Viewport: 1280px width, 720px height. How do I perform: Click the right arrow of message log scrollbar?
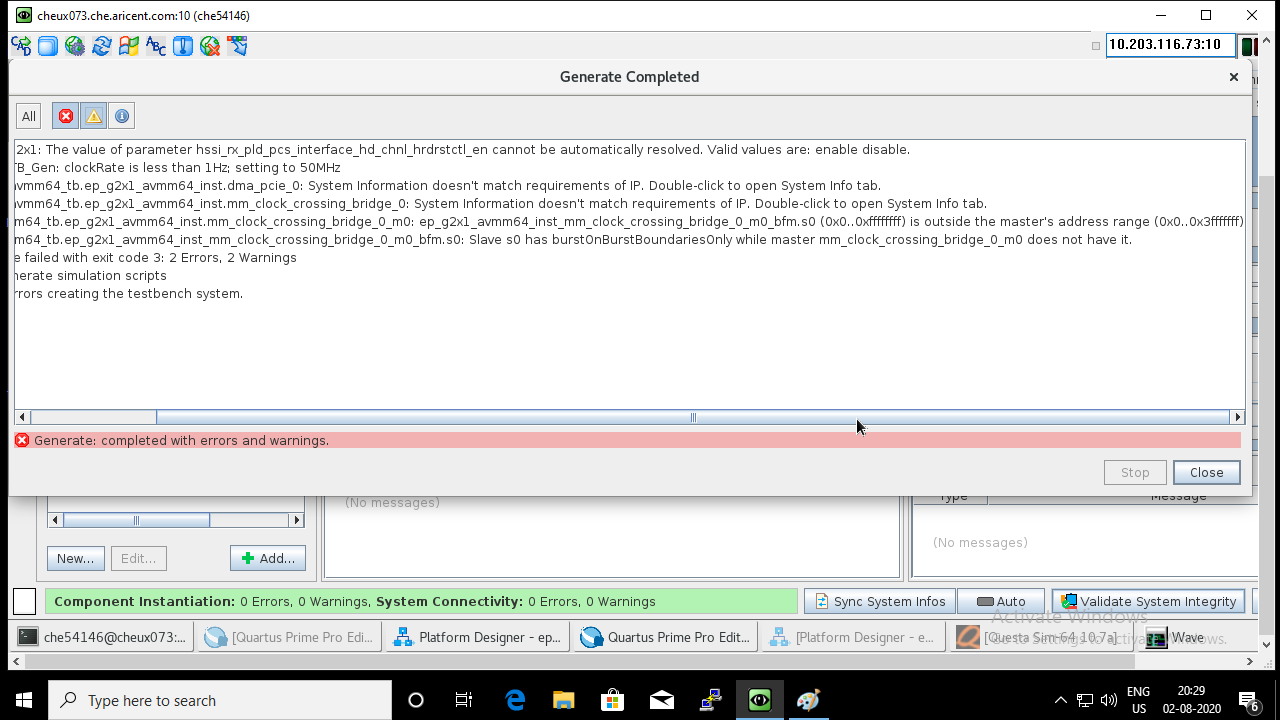click(1237, 417)
